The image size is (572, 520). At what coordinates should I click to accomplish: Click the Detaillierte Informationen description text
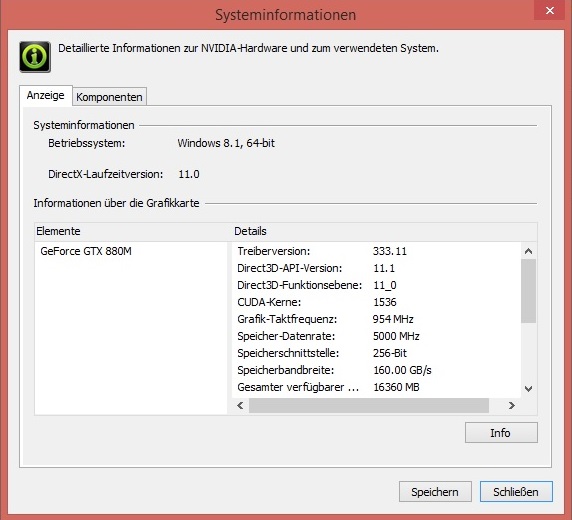(248, 48)
